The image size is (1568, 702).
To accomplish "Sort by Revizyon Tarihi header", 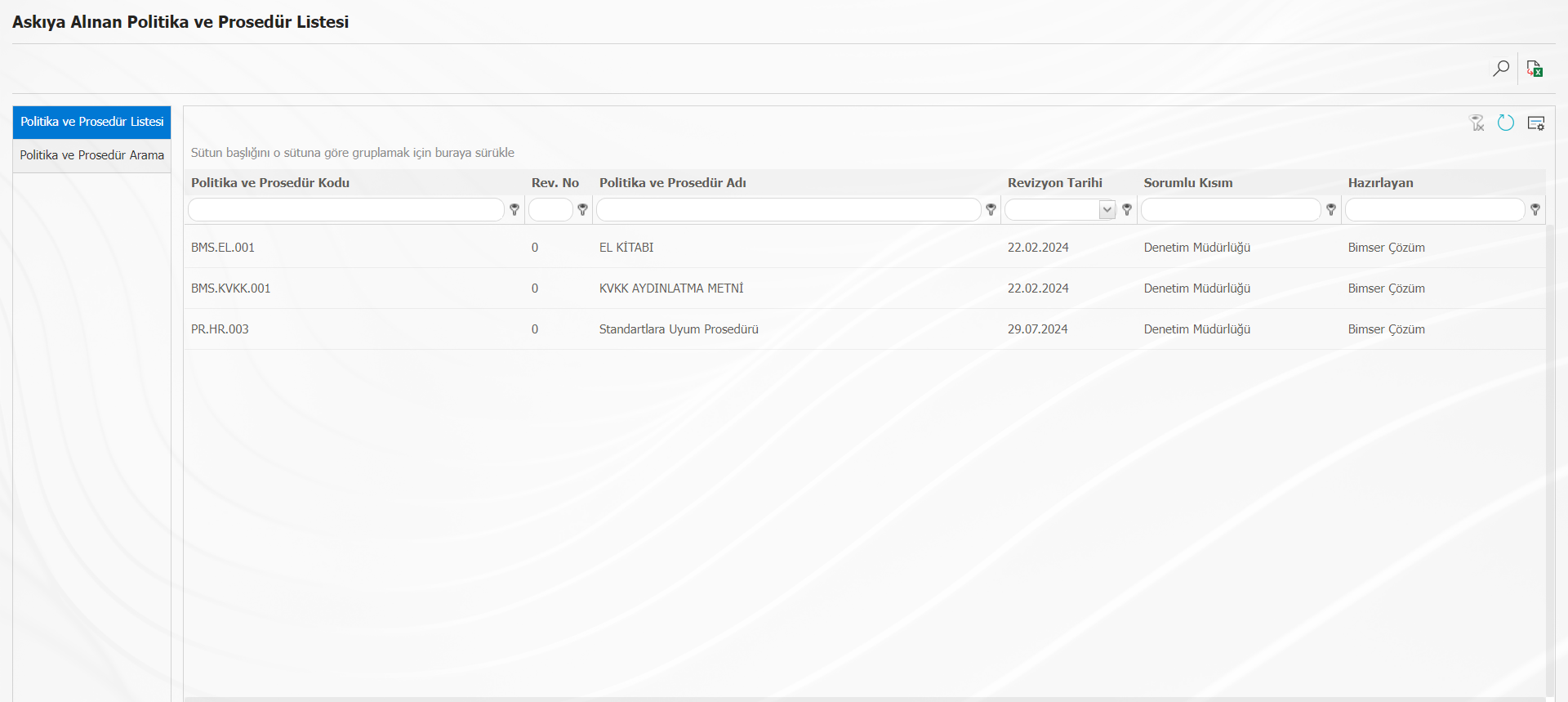I will [1055, 183].
